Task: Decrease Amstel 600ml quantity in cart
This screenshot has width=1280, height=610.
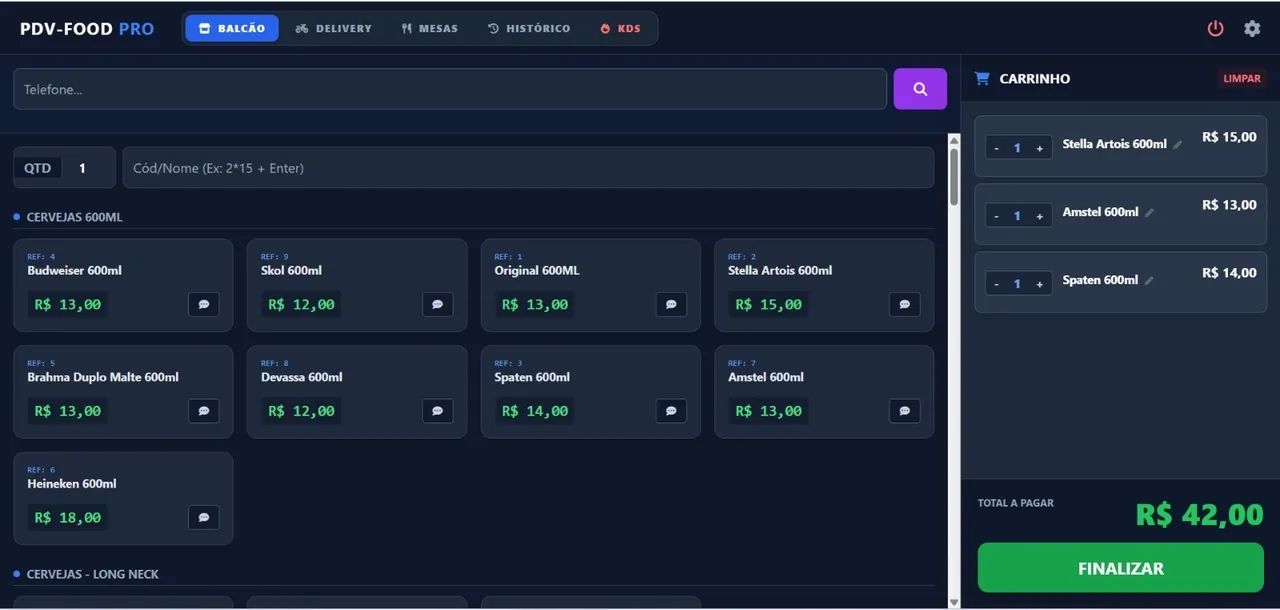Action: pos(996,216)
